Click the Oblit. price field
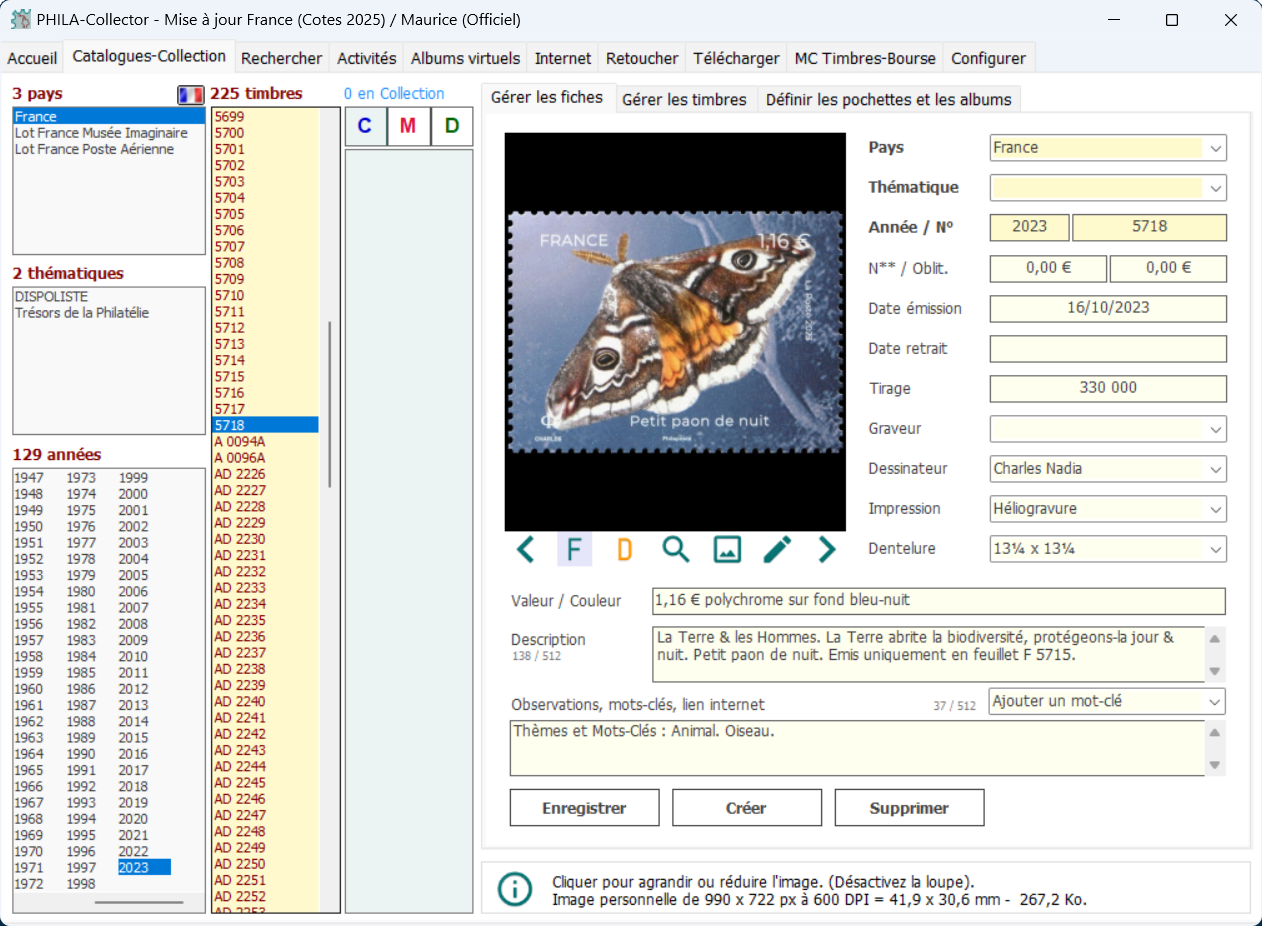Screen dimensions: 1262x926 click(1168, 268)
